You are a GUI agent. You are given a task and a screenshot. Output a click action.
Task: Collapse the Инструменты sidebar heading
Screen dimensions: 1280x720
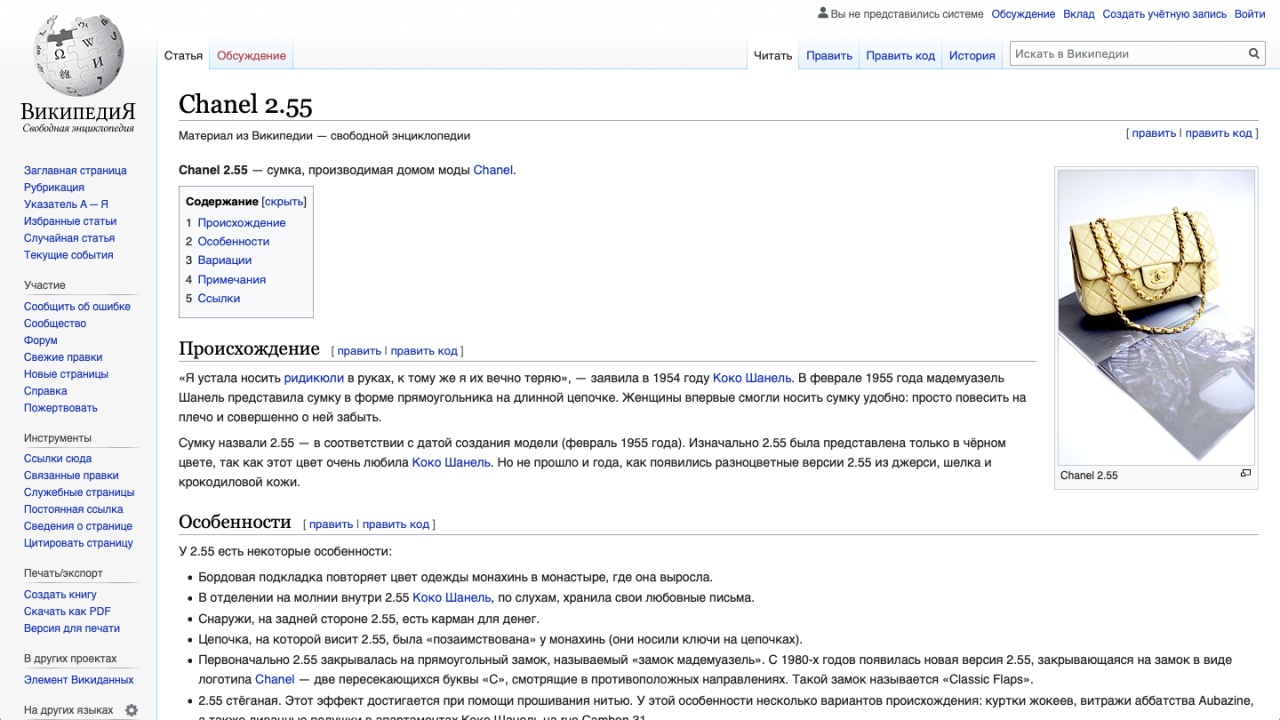coord(57,438)
